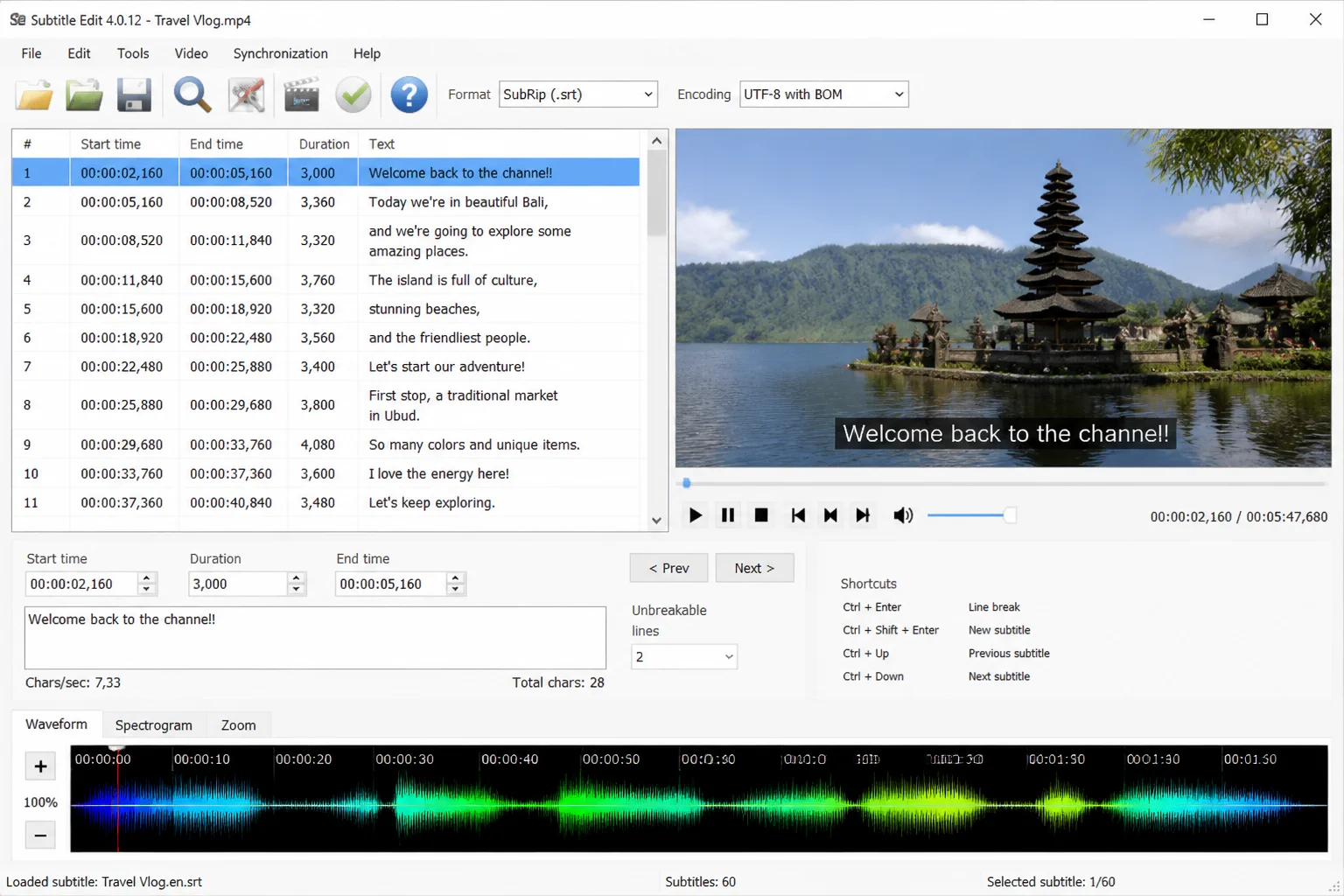
Task: Select row "First stop, a traditional market"
Action: pyautogui.click(x=325, y=405)
